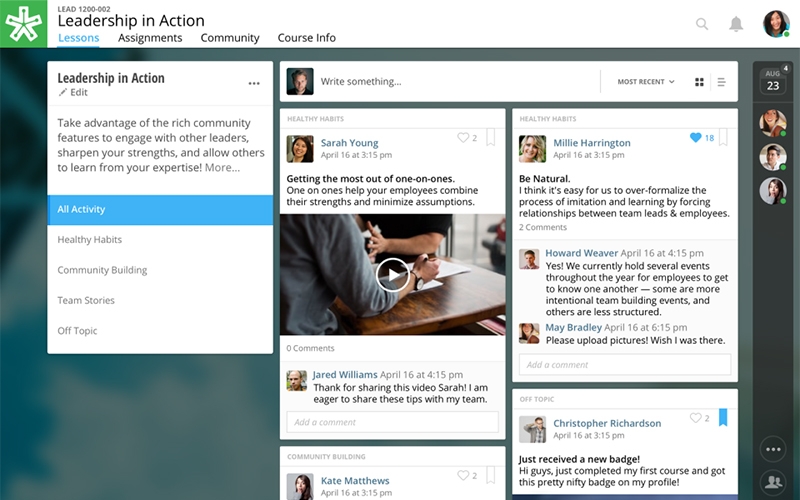Open the Assignments tab
The height and width of the screenshot is (500, 800).
point(150,38)
